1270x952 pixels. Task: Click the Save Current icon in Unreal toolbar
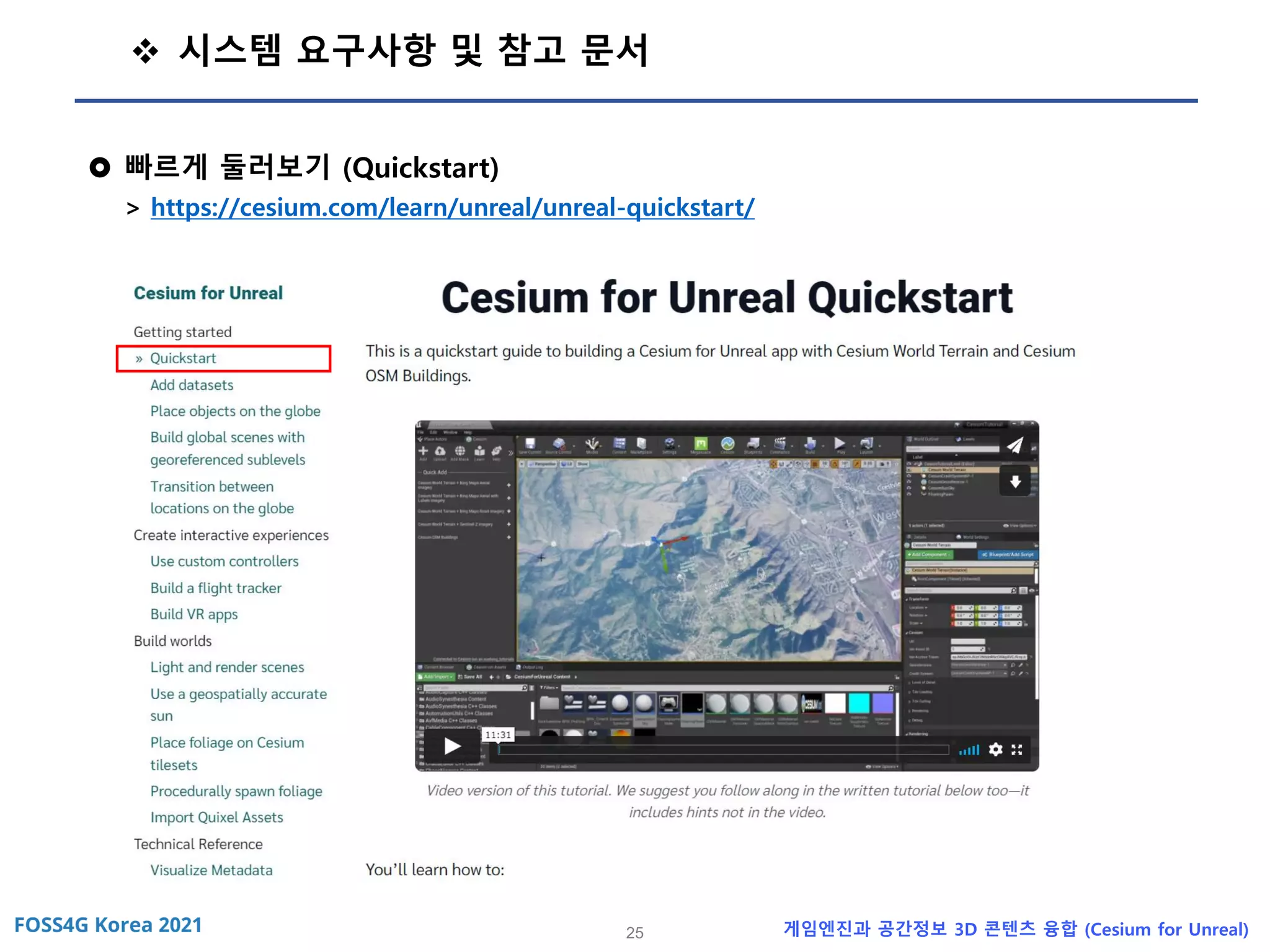click(x=530, y=445)
